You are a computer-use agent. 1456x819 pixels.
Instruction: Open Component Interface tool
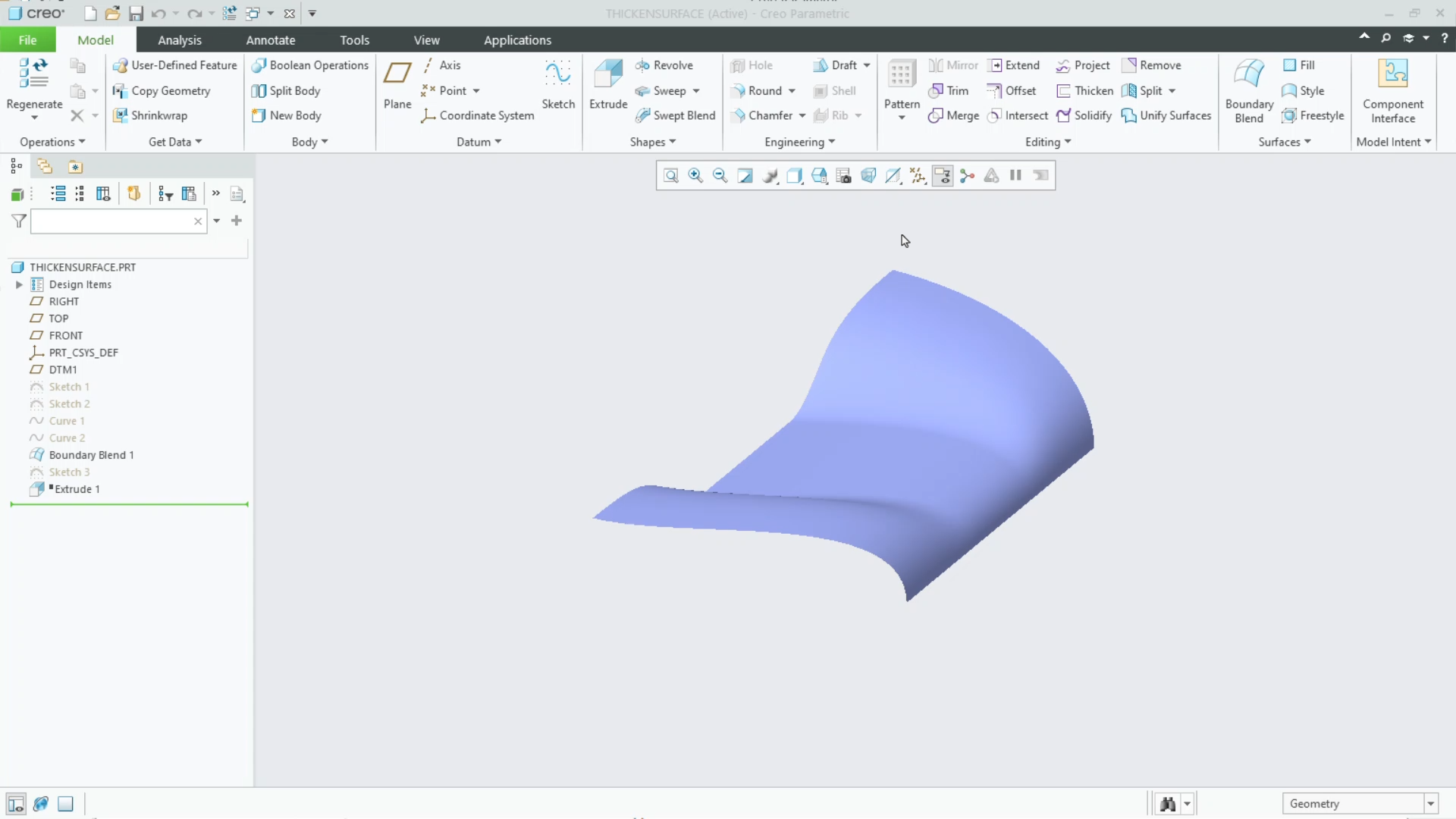(x=1393, y=90)
